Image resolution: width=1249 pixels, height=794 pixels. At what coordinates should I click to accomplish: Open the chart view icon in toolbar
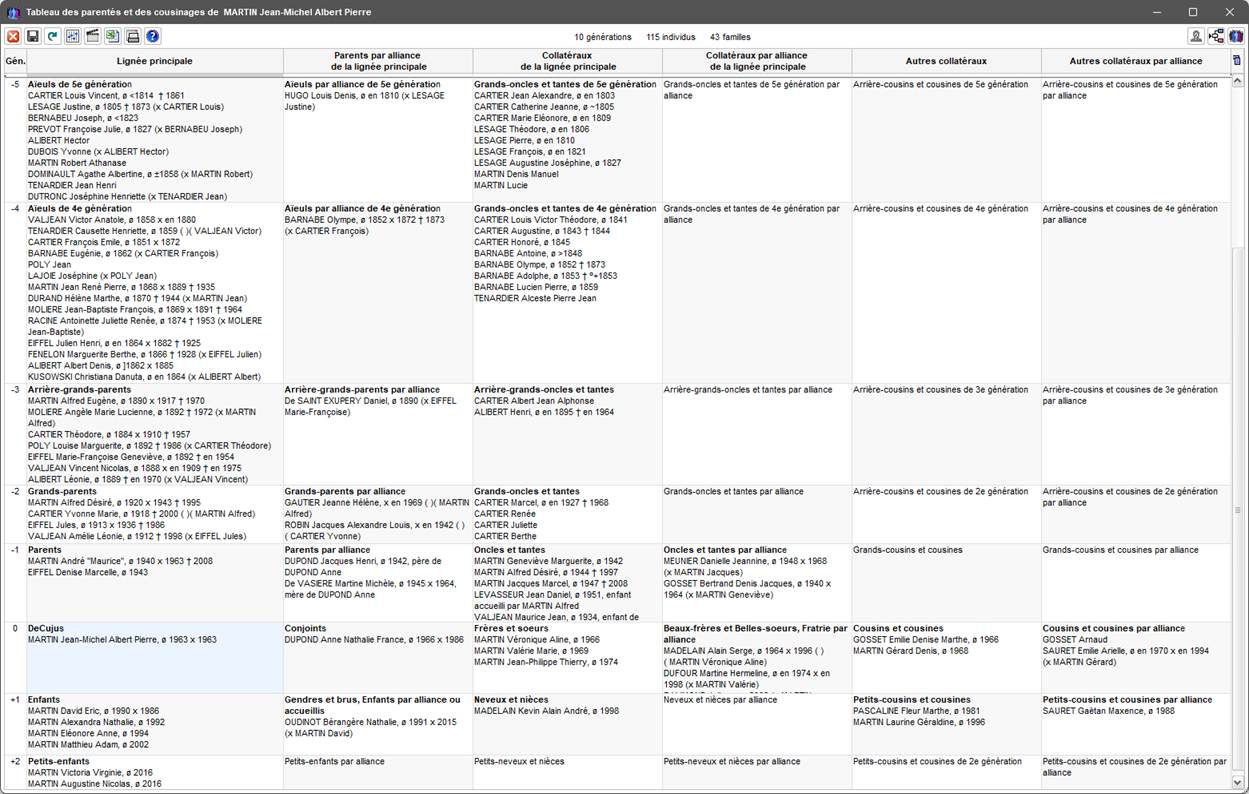72,37
